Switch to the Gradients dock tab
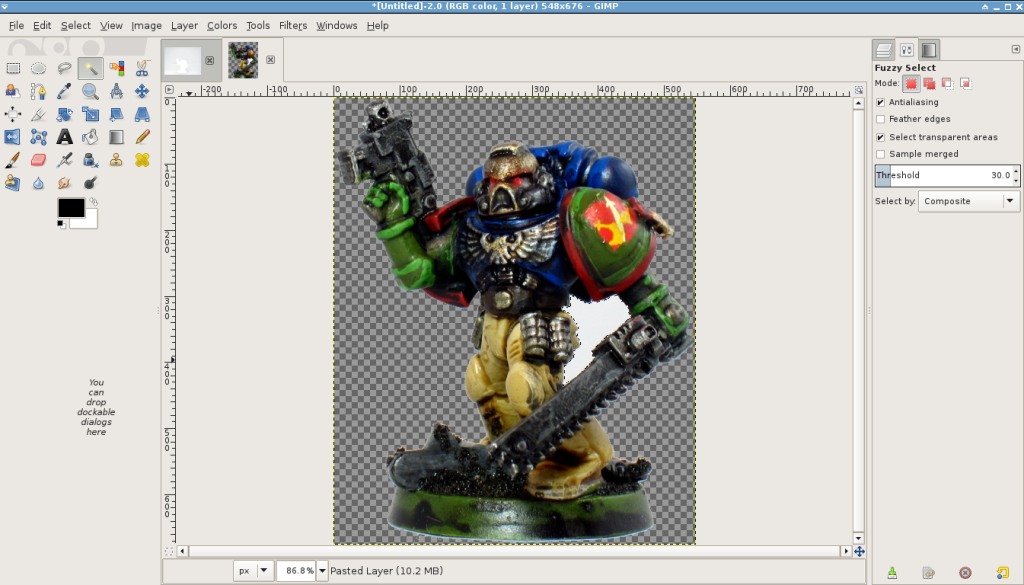 (929, 50)
